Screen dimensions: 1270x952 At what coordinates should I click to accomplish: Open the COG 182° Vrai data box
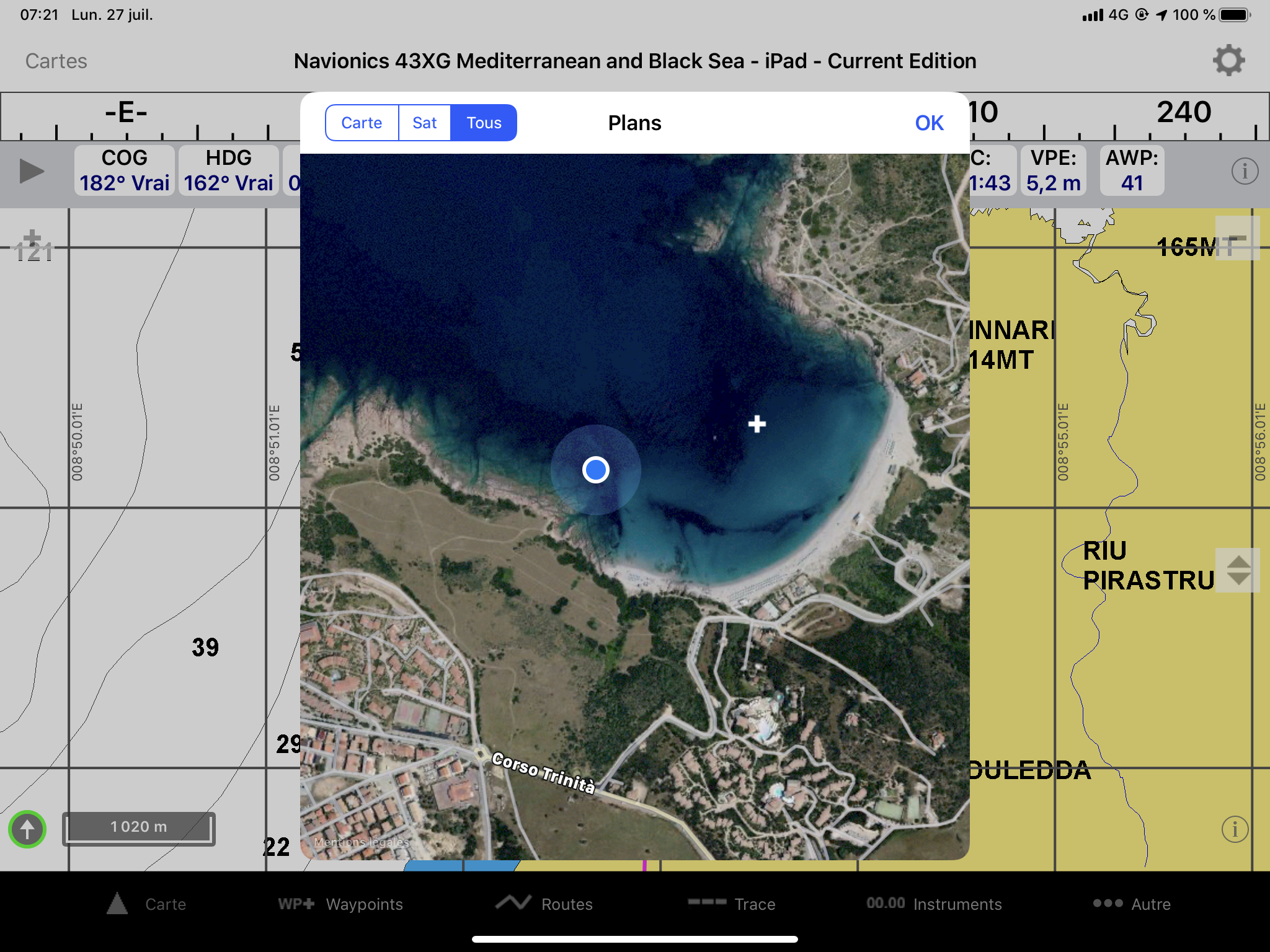pos(125,171)
